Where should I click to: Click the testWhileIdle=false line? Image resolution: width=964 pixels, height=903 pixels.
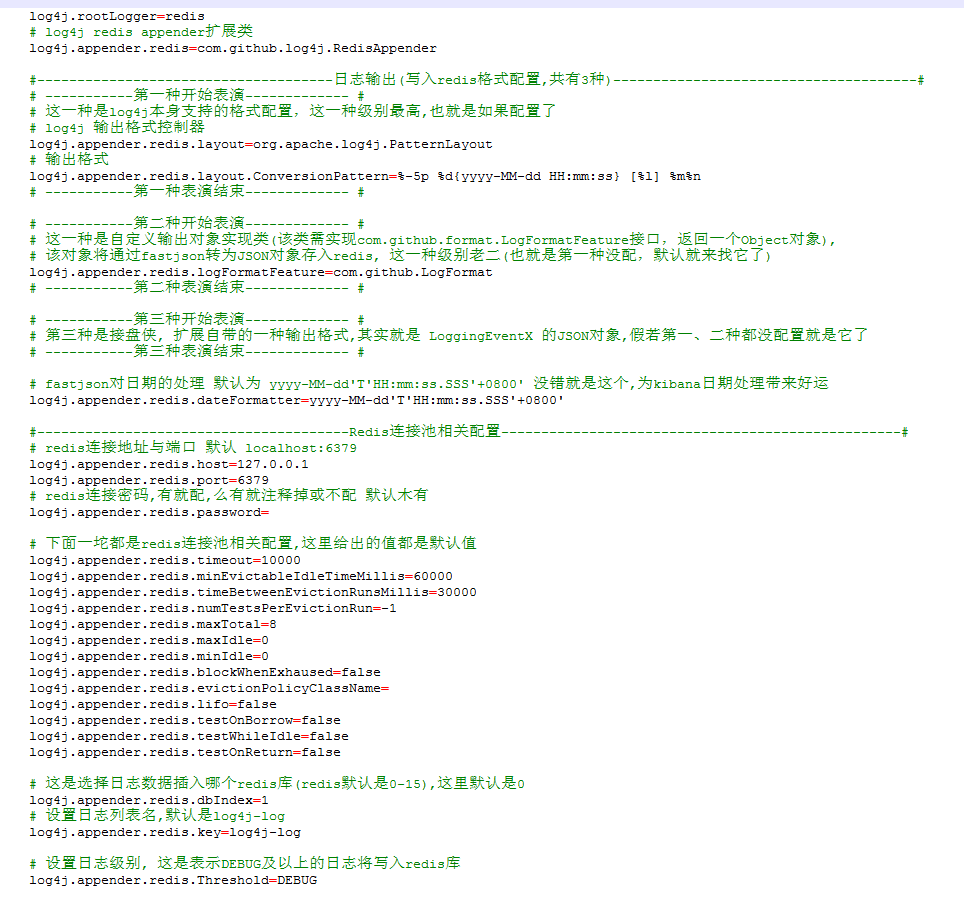[x=189, y=736]
